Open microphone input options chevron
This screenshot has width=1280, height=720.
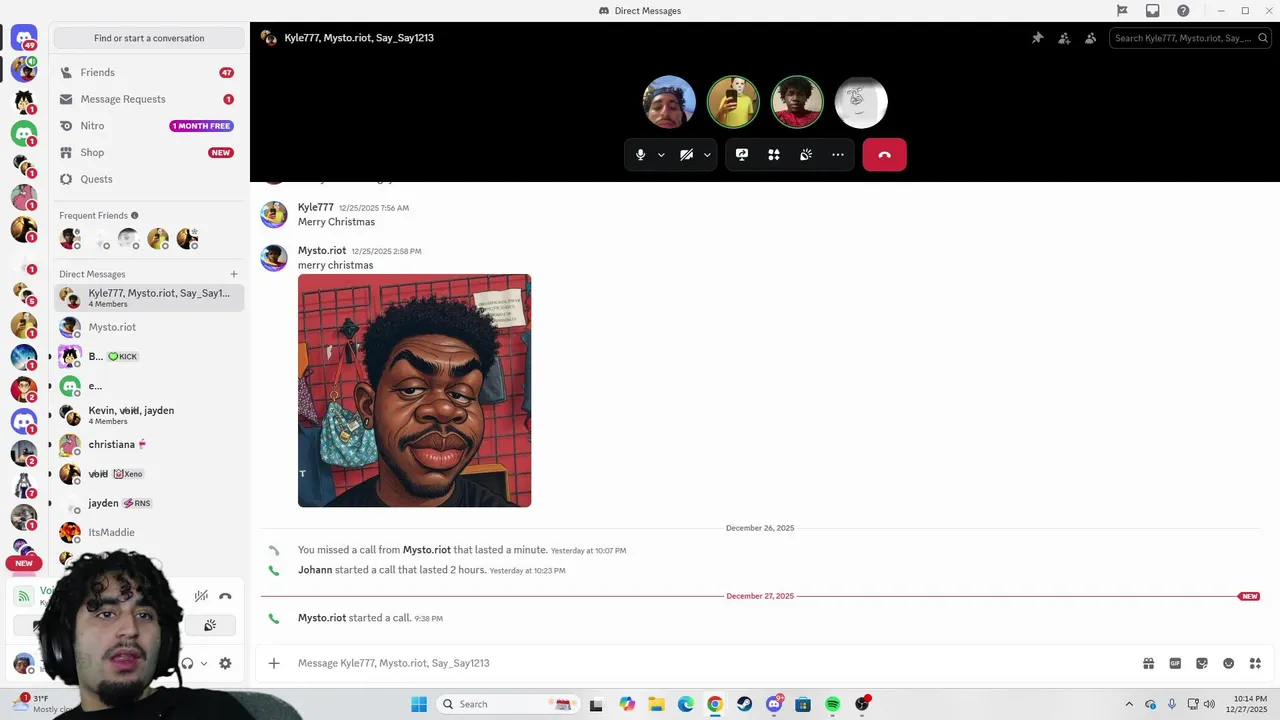661,155
